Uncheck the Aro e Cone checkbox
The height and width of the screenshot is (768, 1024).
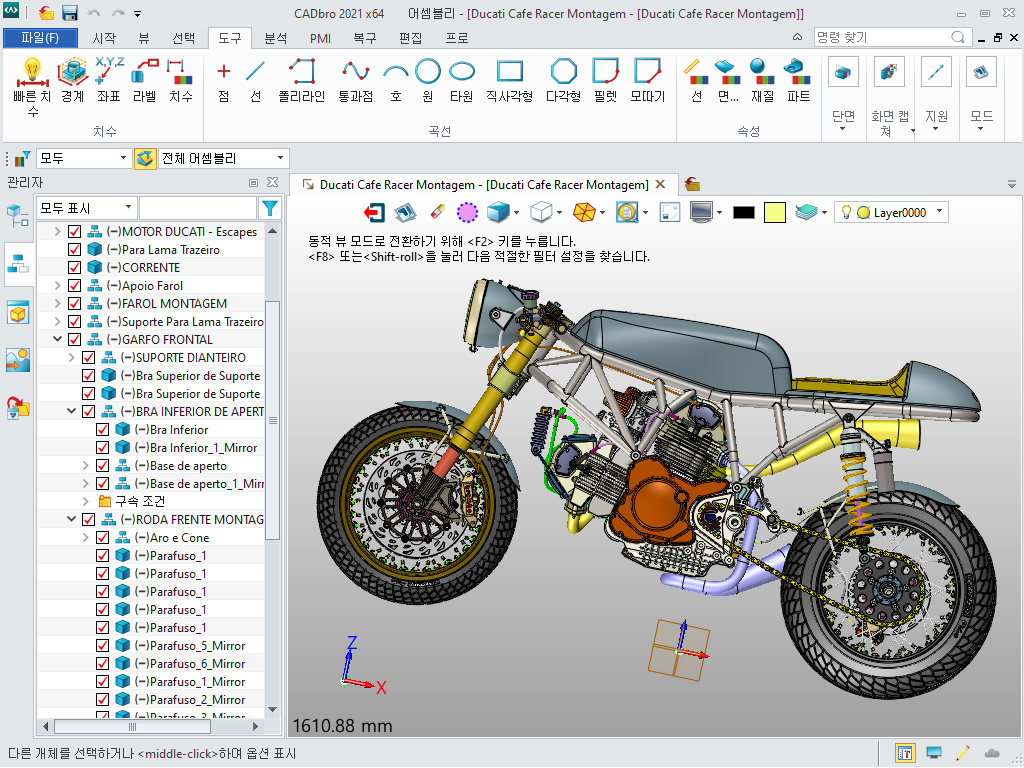103,537
